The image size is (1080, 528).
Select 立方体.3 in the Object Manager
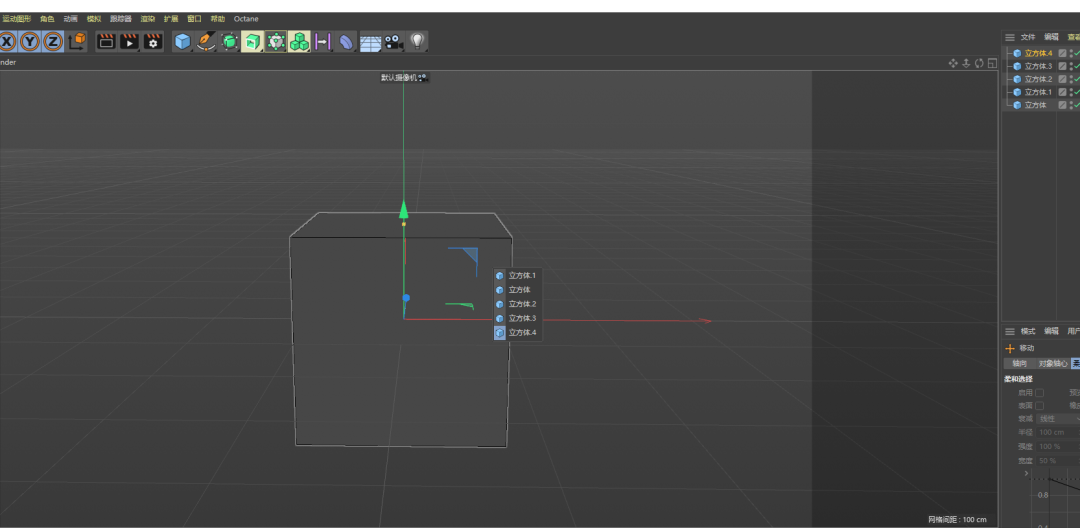click(x=1039, y=66)
